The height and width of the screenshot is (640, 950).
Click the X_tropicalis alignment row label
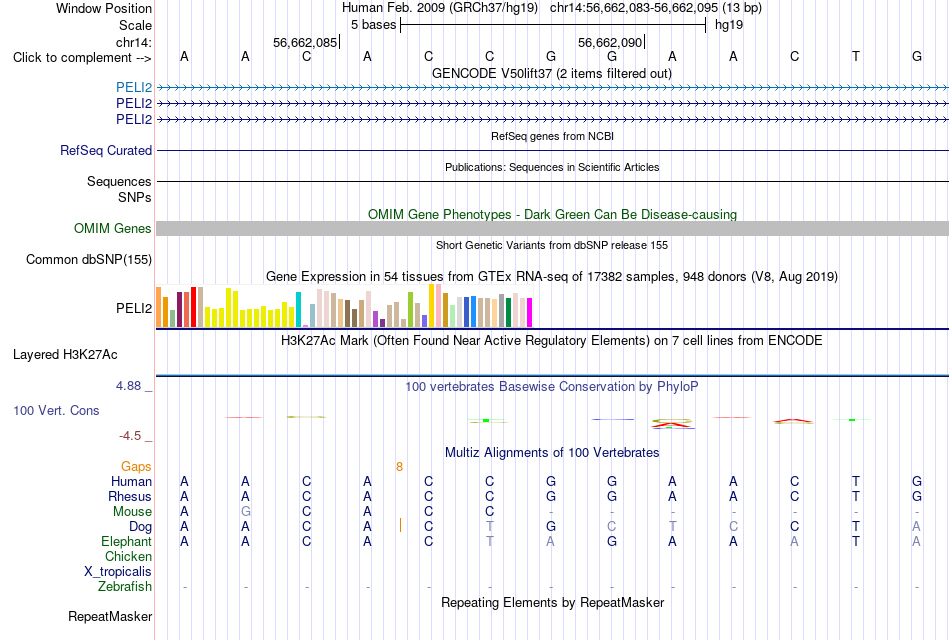tap(118, 572)
